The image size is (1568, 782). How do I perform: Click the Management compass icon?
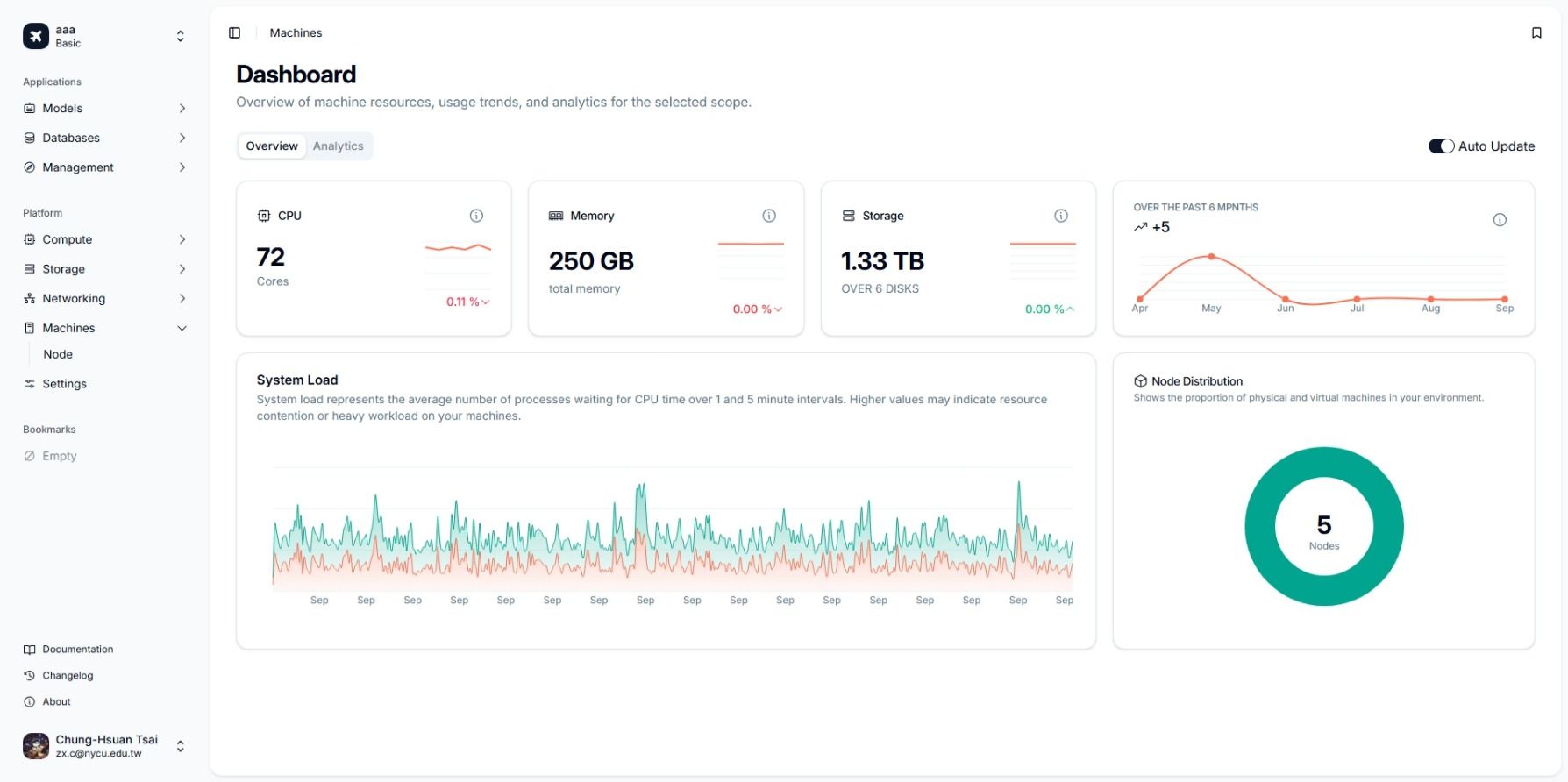[x=29, y=167]
